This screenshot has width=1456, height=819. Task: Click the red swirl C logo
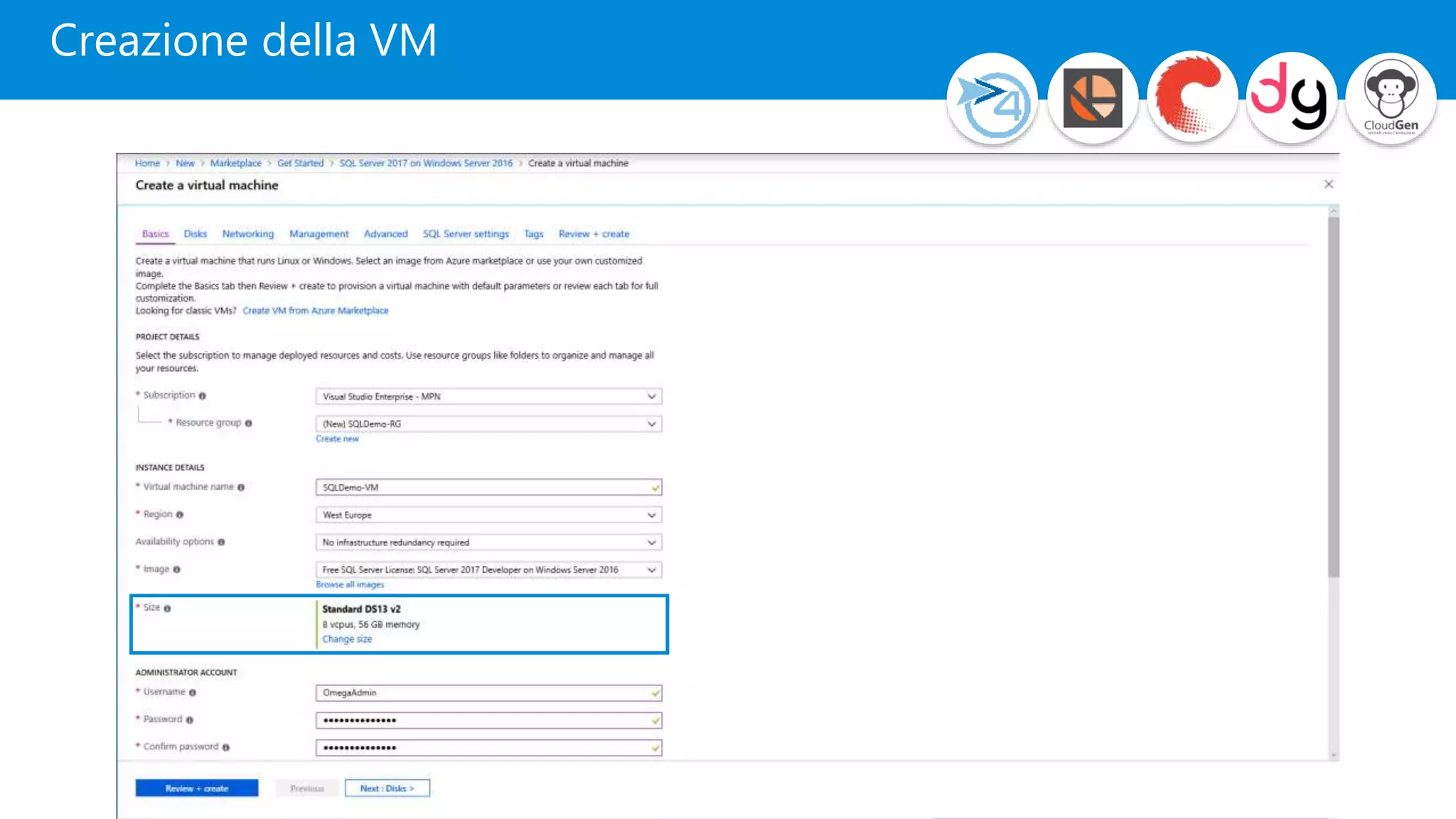click(x=1192, y=98)
